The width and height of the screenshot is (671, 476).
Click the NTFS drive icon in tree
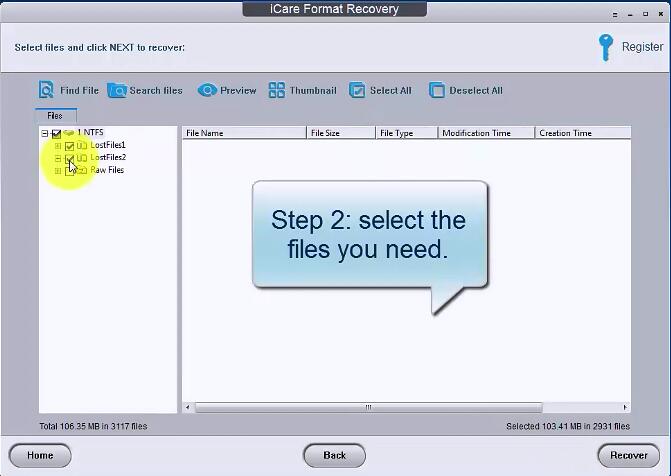[x=69, y=133]
